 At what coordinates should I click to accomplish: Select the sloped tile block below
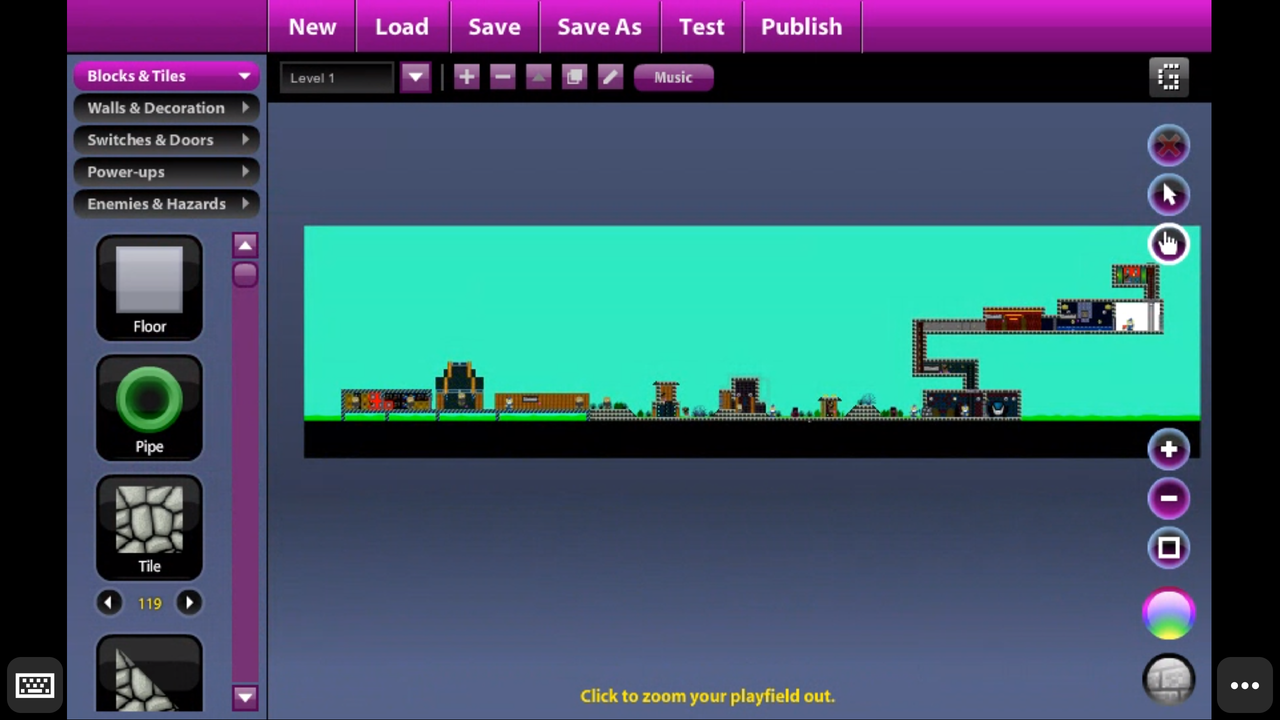point(149,674)
